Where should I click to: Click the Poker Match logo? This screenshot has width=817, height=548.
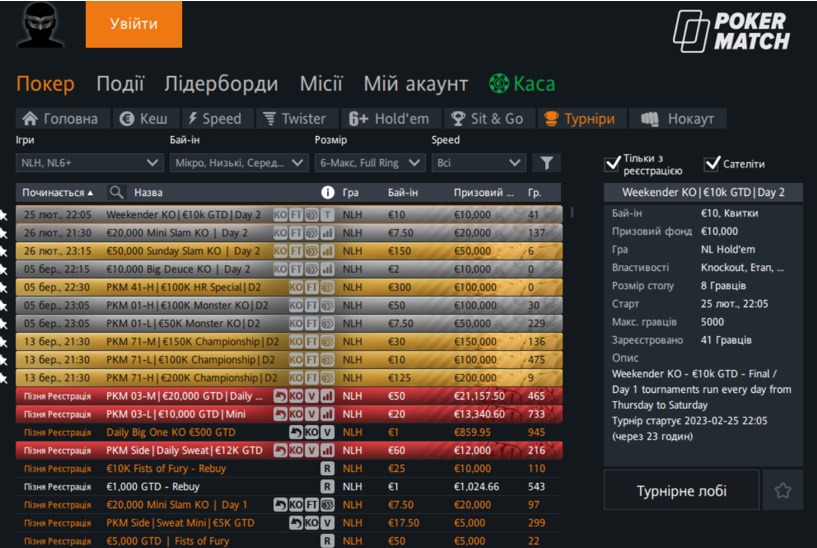[x=732, y=30]
